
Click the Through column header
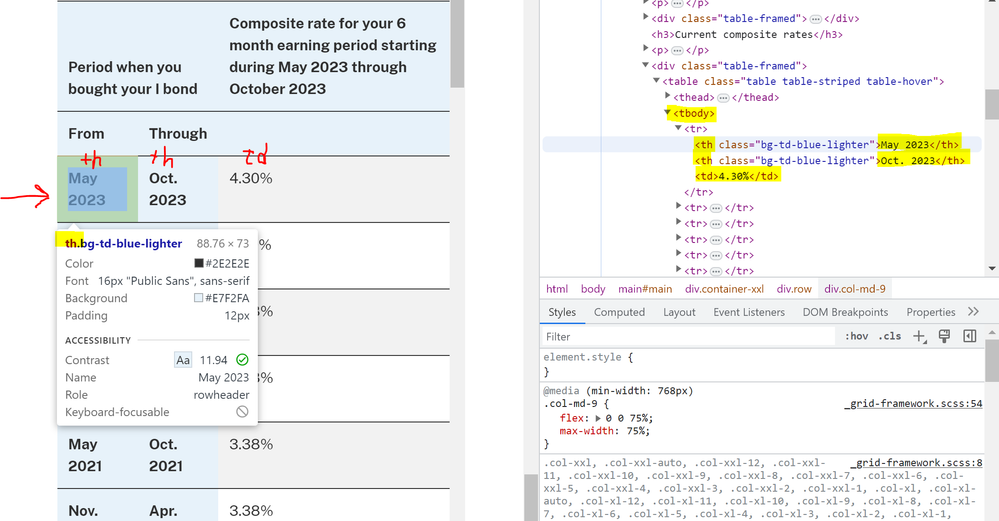(178, 134)
